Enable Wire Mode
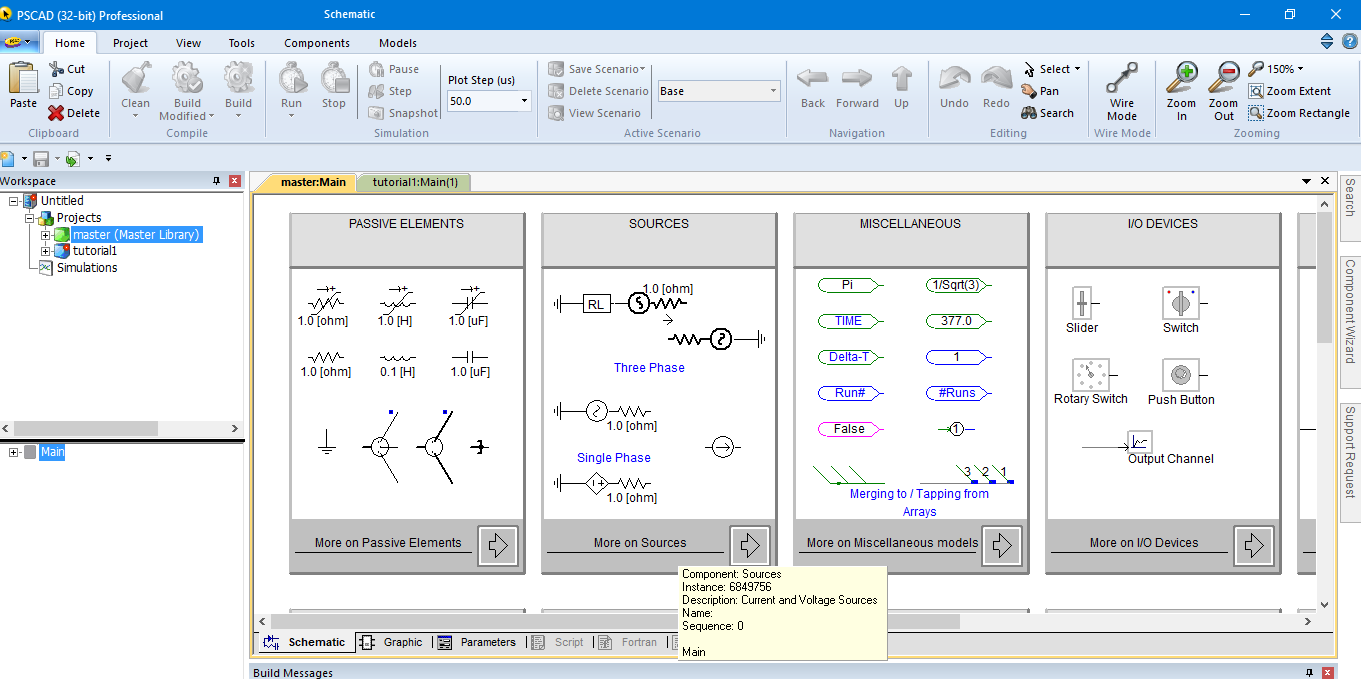 (x=1121, y=88)
